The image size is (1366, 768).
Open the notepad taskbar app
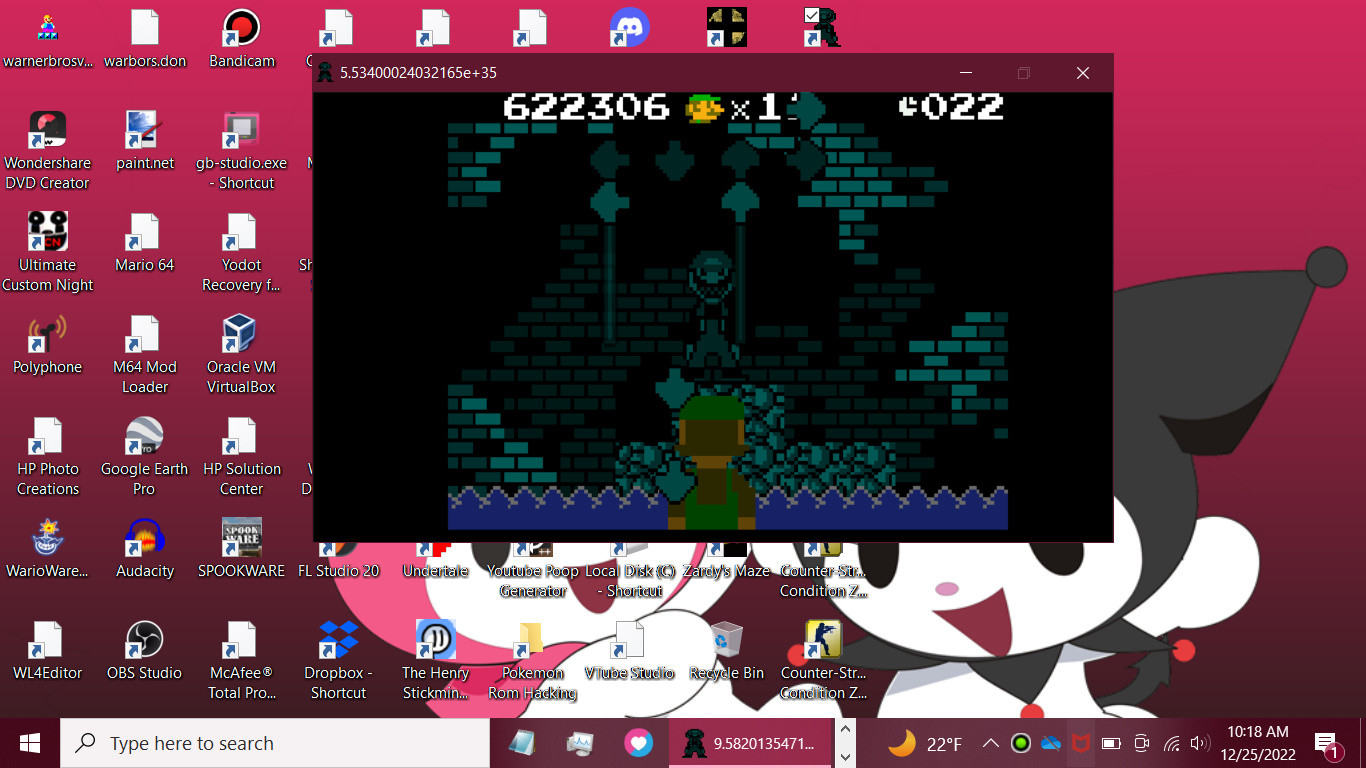522,743
